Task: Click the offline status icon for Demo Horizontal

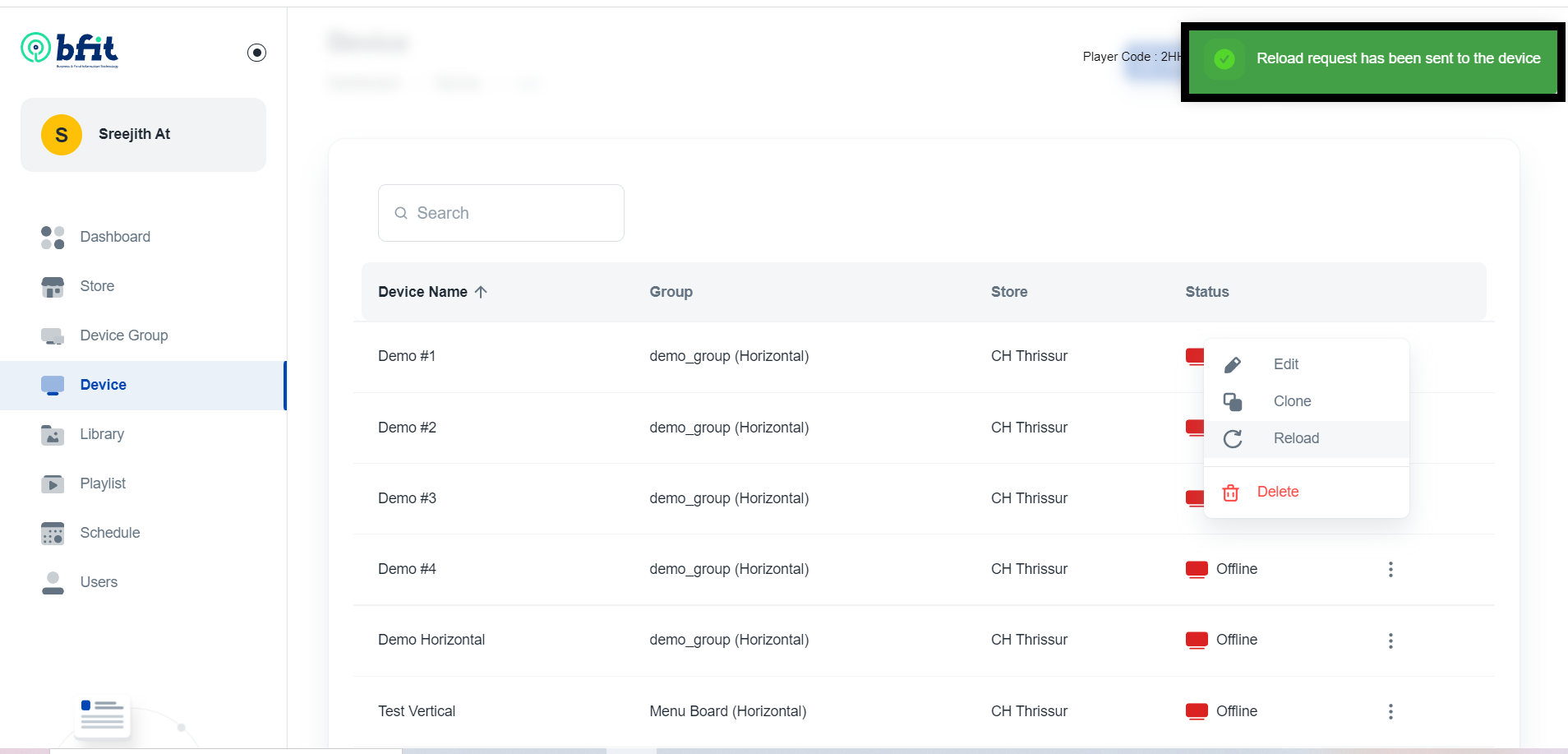Action: click(x=1197, y=641)
